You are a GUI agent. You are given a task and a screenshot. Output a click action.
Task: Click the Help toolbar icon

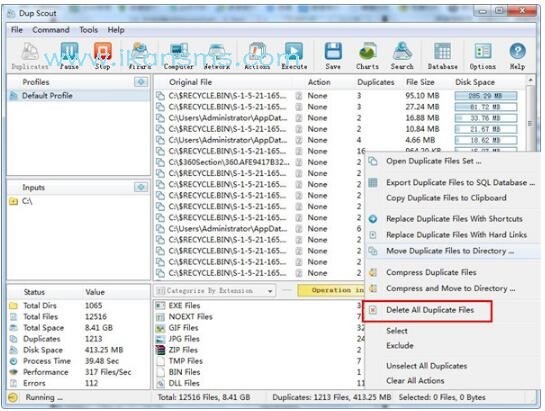517,55
